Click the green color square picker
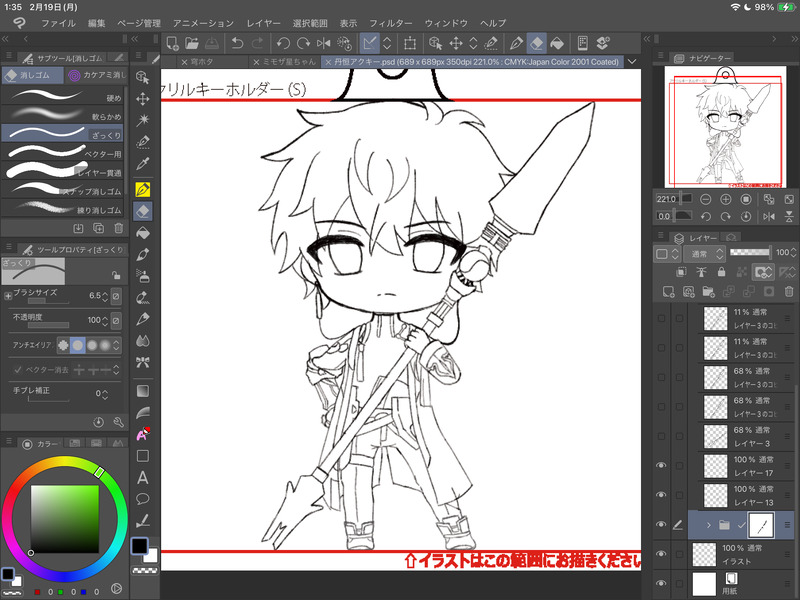The height and width of the screenshot is (600, 800). pos(65,519)
